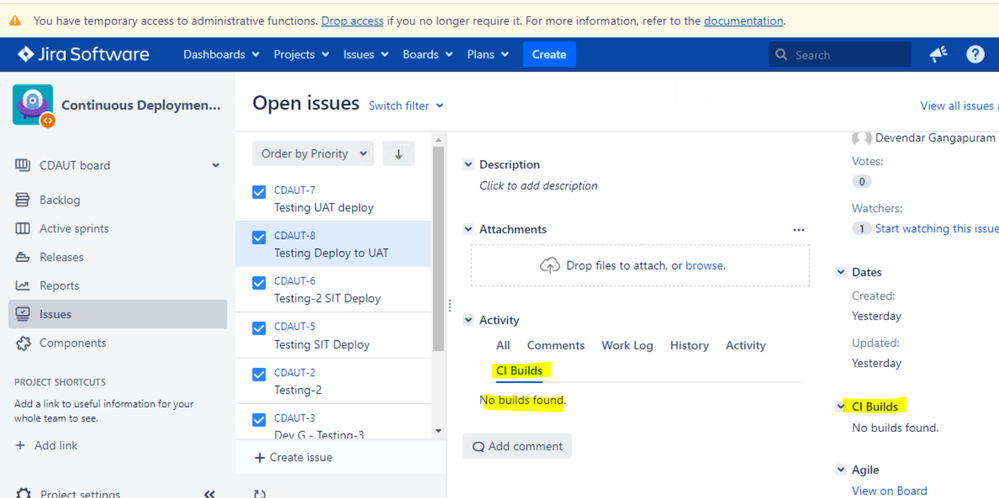This screenshot has width=999, height=498.
Task: Toggle checkbox for CDAUT-2
Action: coord(259,374)
